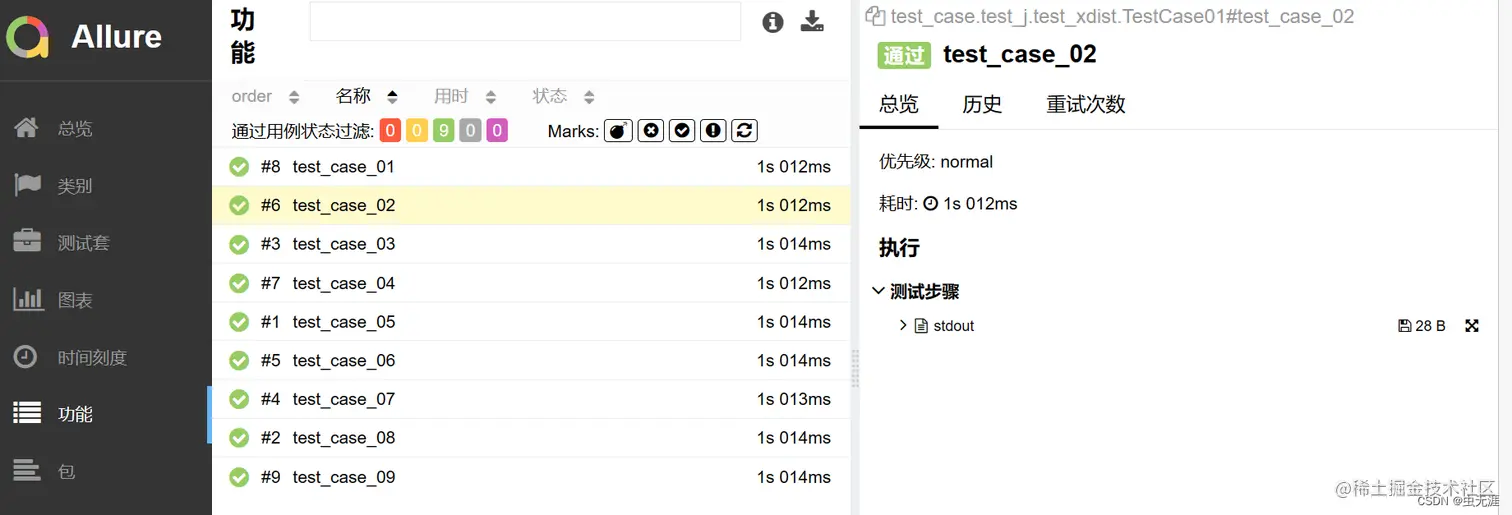The height and width of the screenshot is (515, 1512).
Task: Toggle the gray skipped status filter
Action: pyautogui.click(x=470, y=131)
